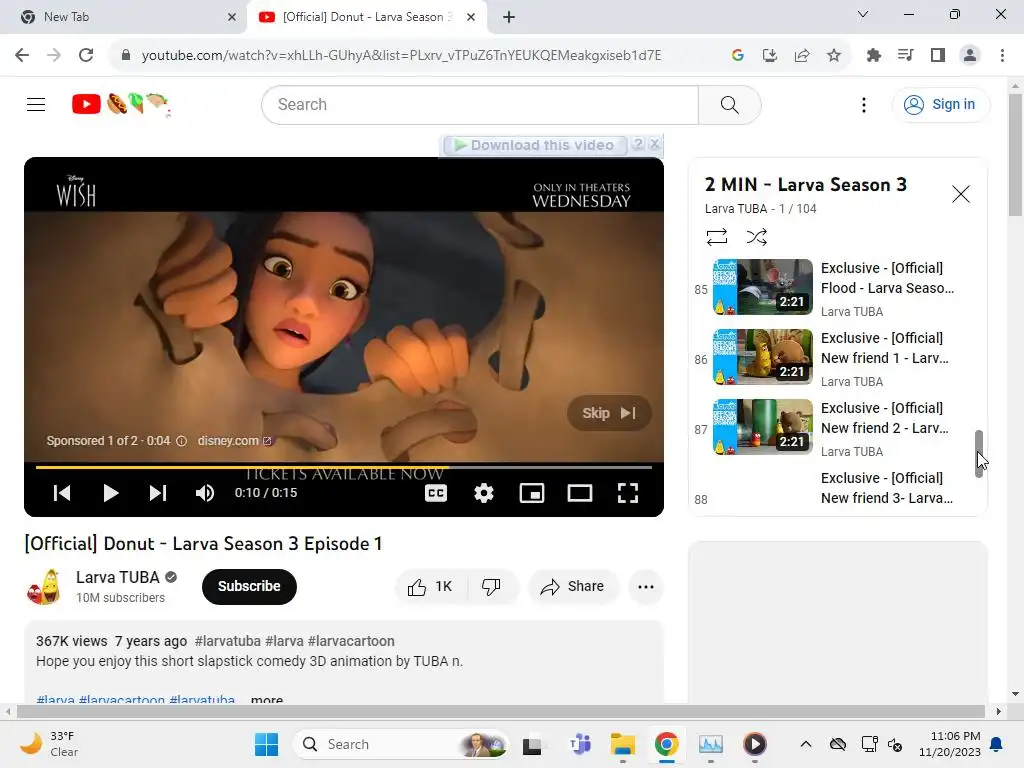Viewport: 1024px width, 768px height.
Task: Open Windows Start menu
Action: click(x=266, y=744)
